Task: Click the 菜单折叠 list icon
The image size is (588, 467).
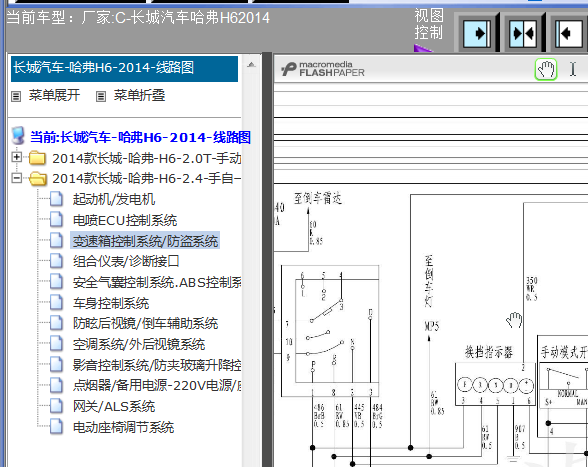Action: pos(100,96)
